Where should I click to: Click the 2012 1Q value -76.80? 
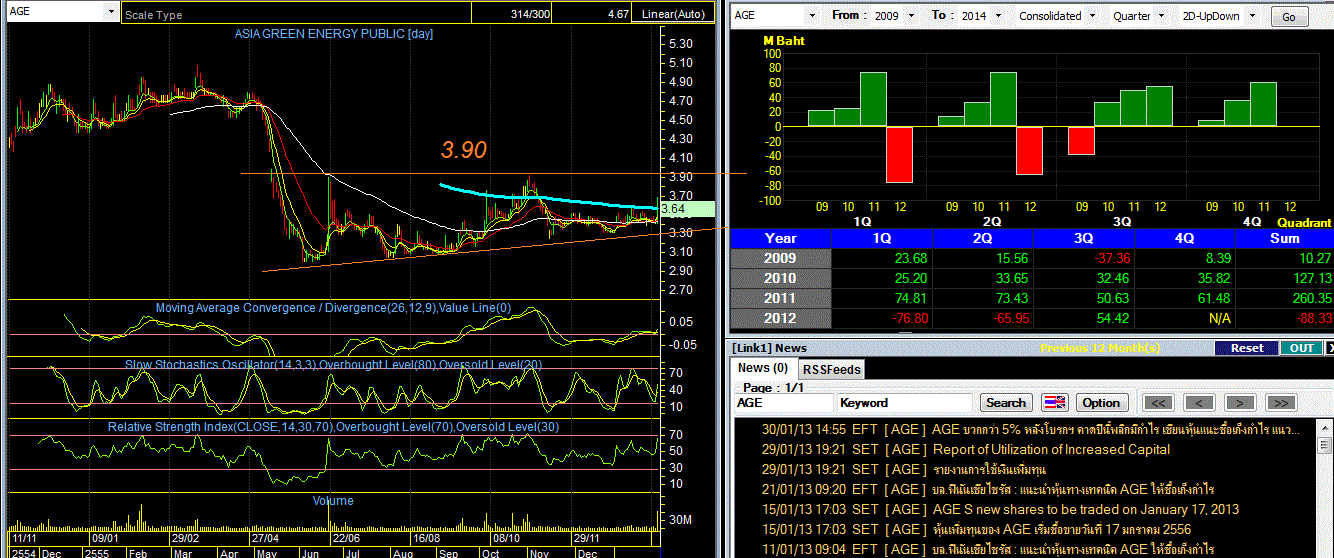(x=910, y=318)
